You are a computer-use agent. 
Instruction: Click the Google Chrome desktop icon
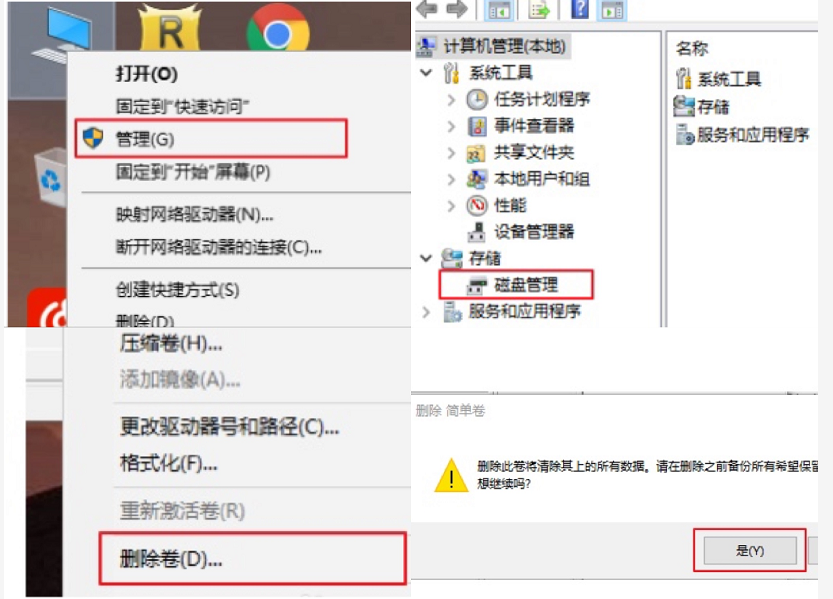pos(277,28)
